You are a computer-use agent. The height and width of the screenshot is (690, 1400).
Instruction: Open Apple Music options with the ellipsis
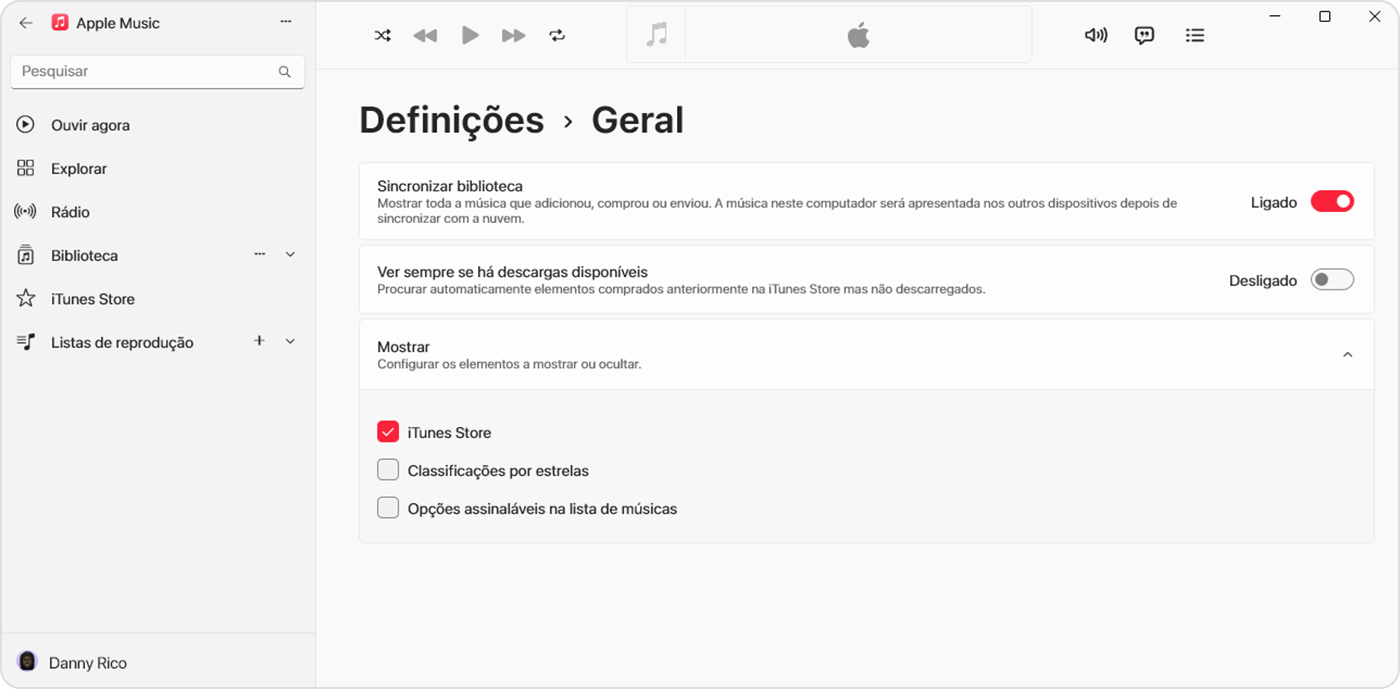[285, 21]
